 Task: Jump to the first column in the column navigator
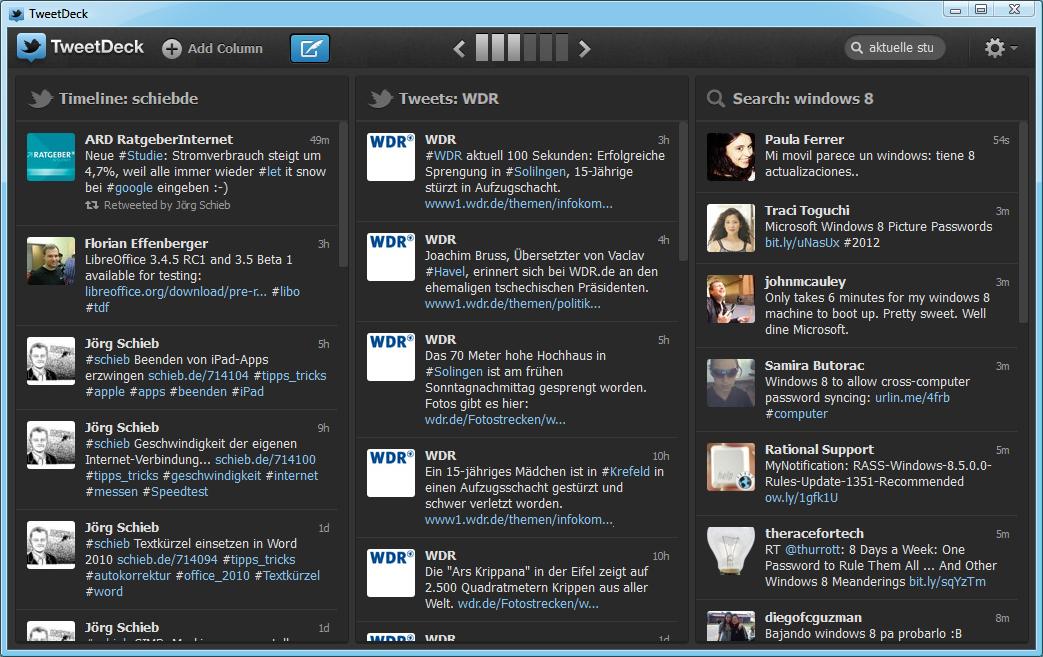click(482, 48)
